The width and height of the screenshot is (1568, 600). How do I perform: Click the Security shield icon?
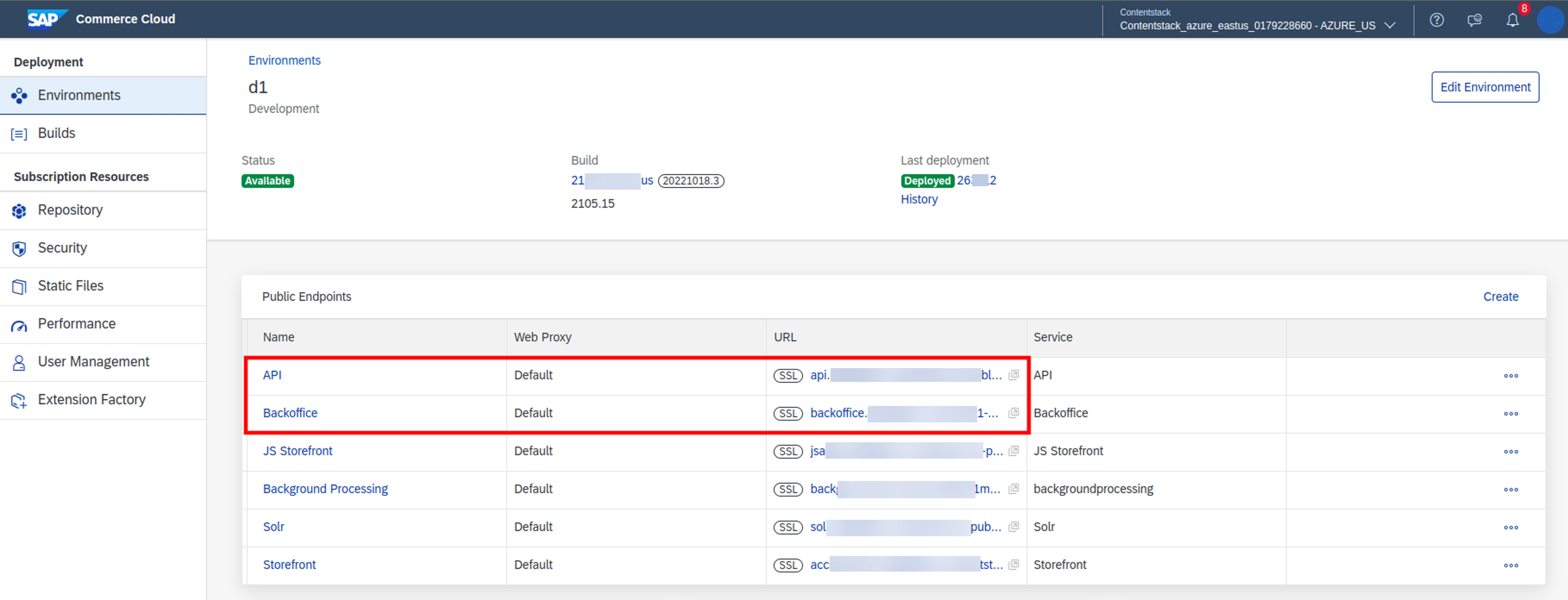click(x=19, y=248)
